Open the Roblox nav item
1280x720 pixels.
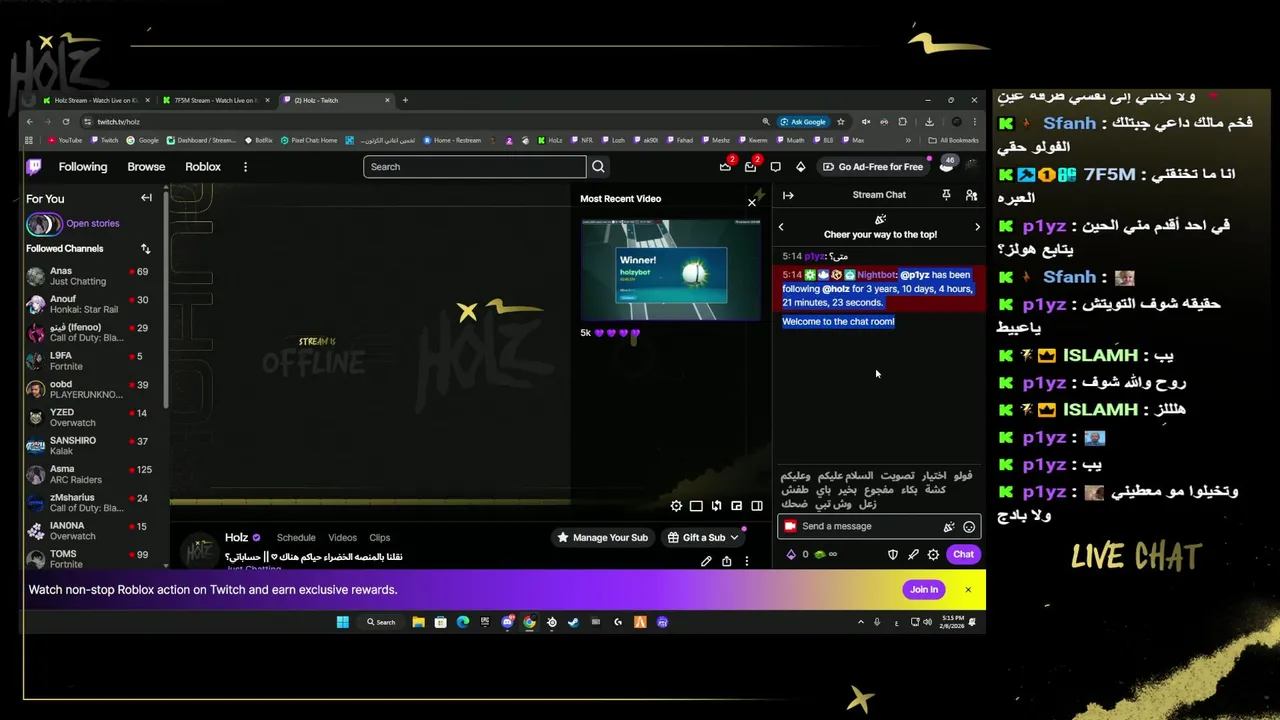point(203,167)
